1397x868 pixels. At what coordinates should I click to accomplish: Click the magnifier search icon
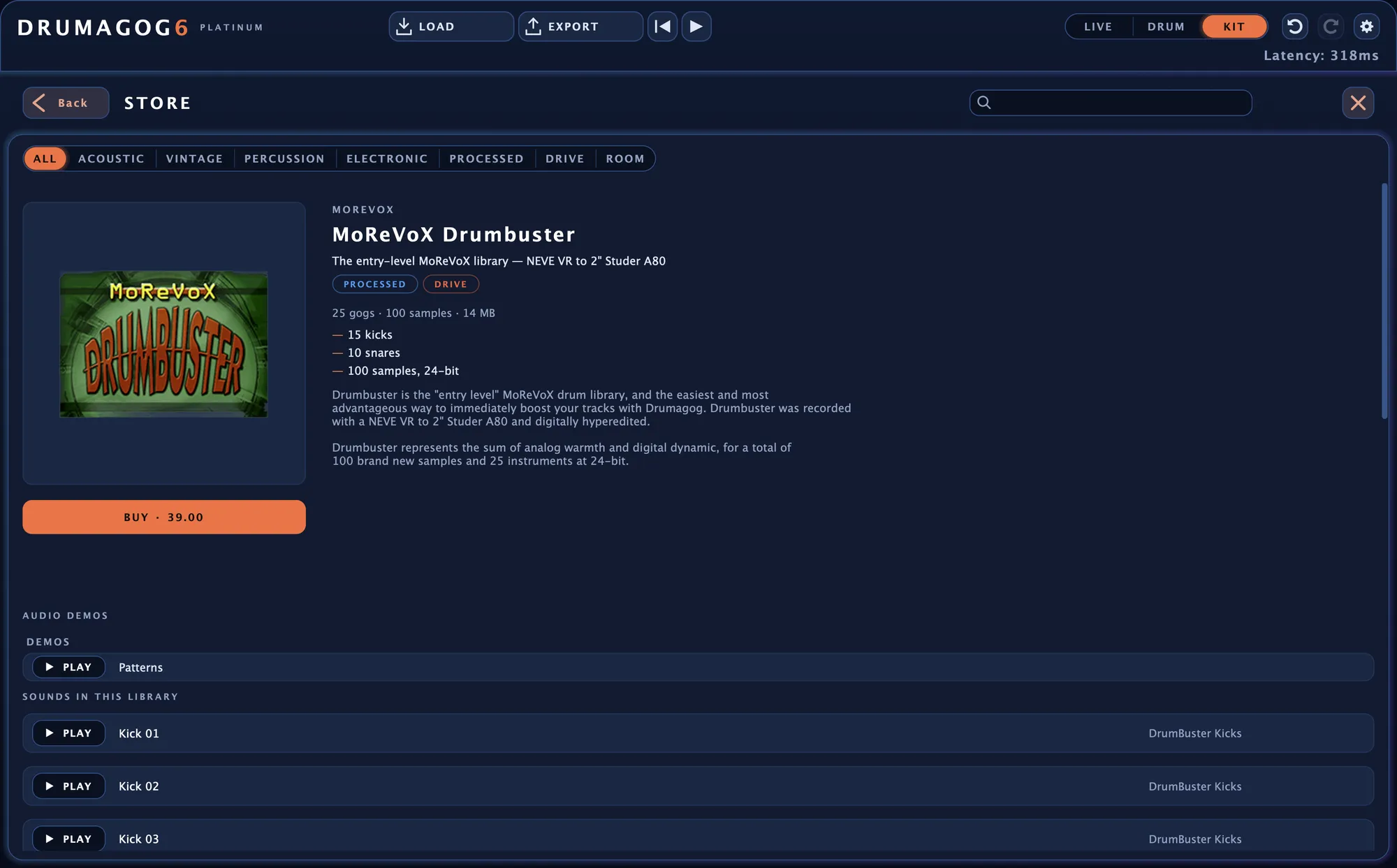point(984,103)
